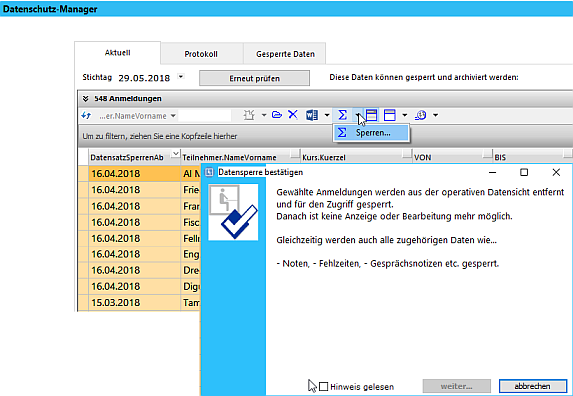Click the blue X delete icon
Image resolution: width=573 pixels, height=396 pixels.
pyautogui.click(x=293, y=115)
